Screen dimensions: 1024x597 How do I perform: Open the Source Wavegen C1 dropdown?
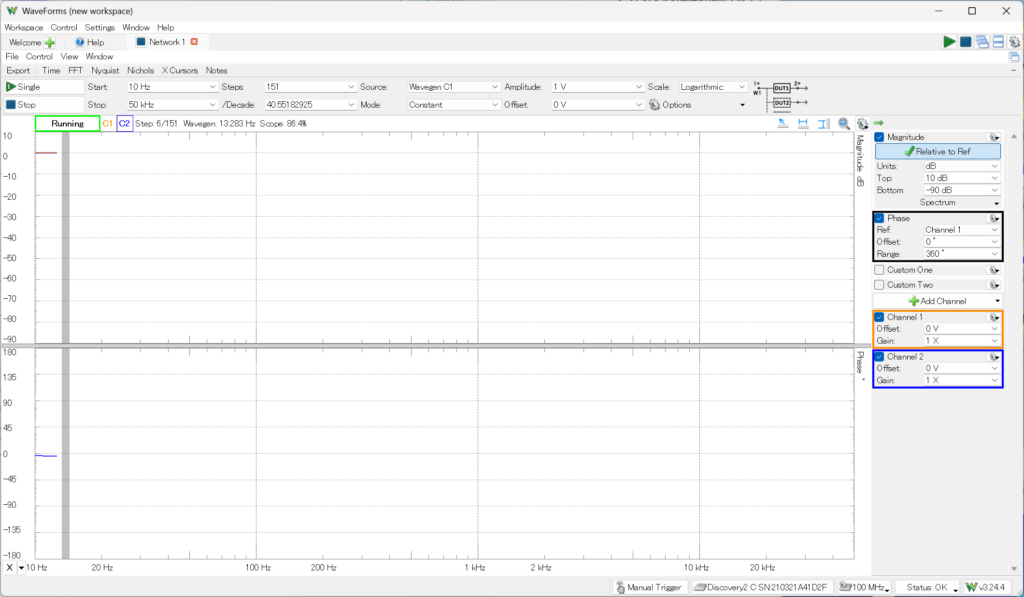click(453, 87)
